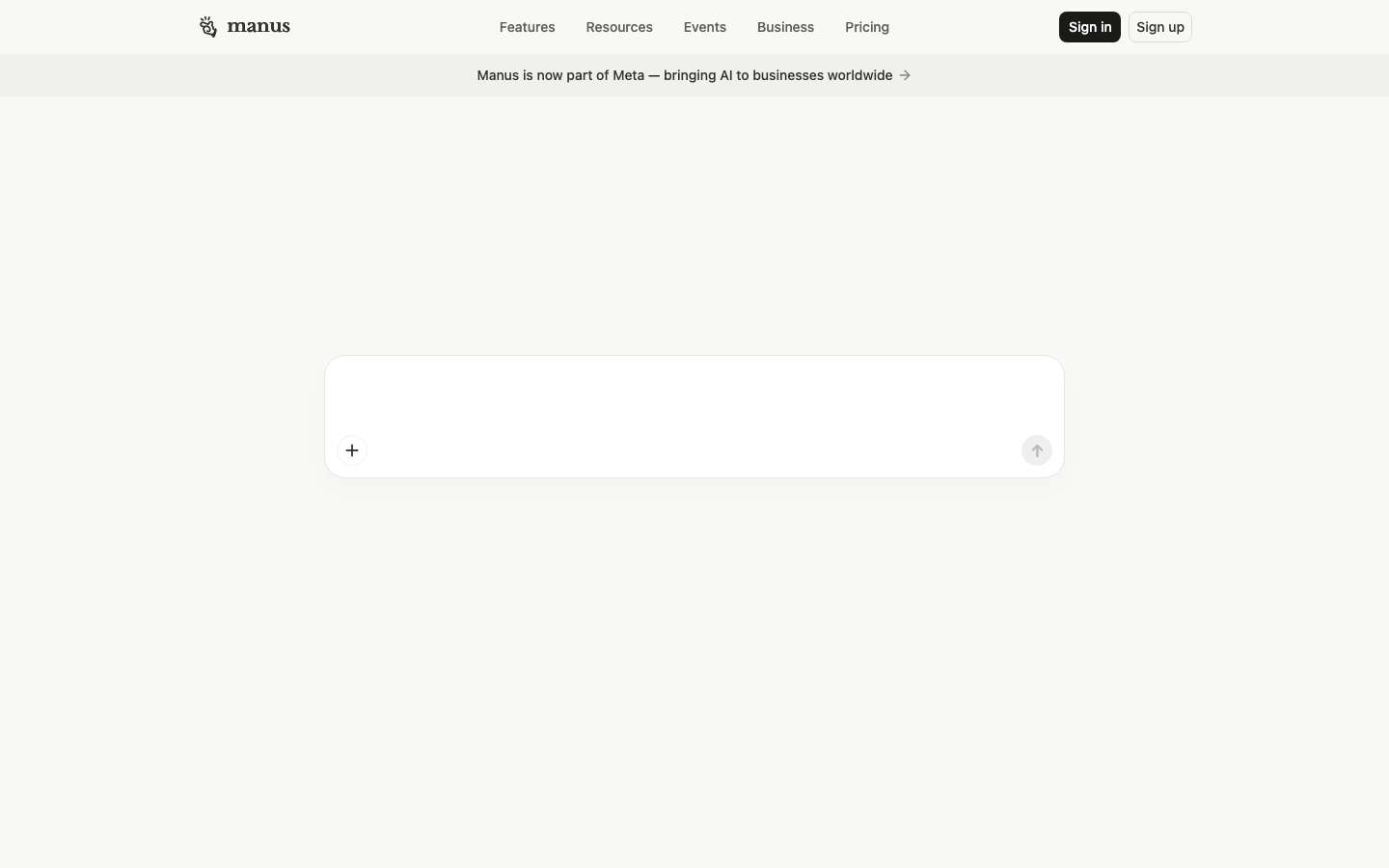Open the Features menu

click(x=527, y=27)
